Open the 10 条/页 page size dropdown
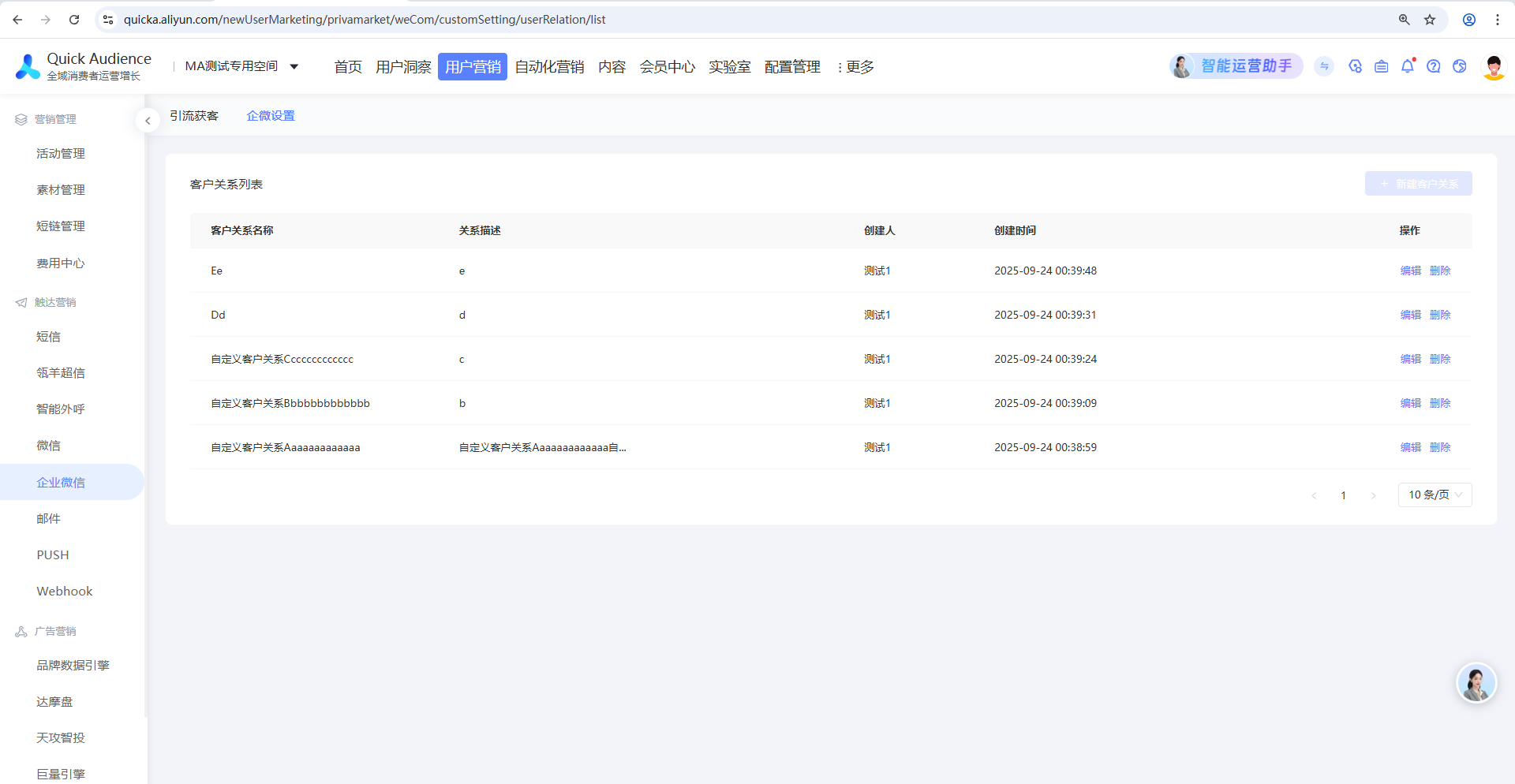The width and height of the screenshot is (1515, 784). [x=1435, y=495]
